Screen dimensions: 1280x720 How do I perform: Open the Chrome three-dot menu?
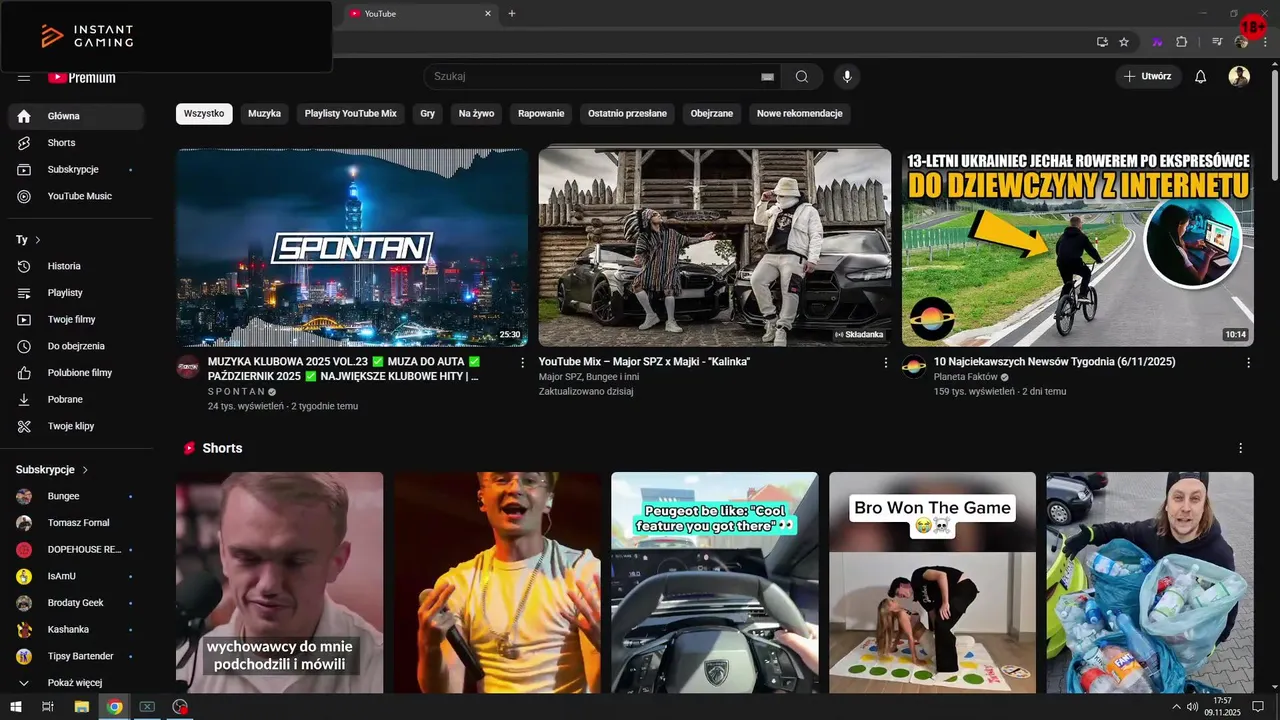(x=1265, y=42)
